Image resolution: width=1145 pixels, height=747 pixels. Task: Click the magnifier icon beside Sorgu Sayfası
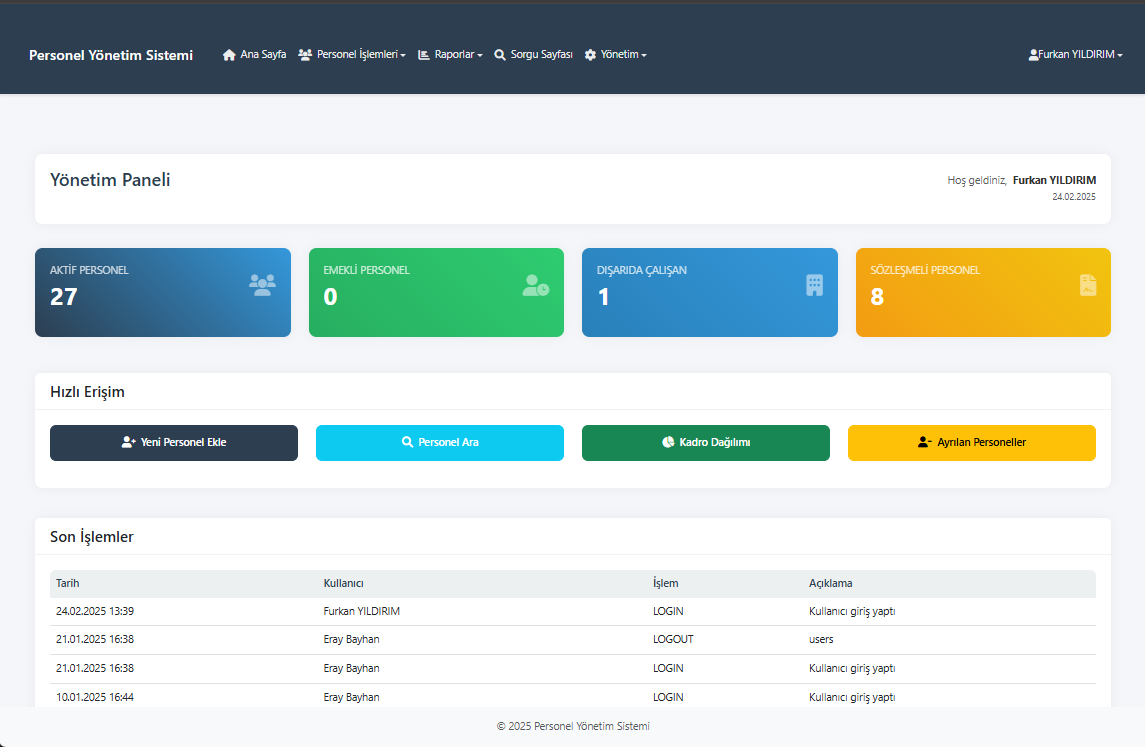coord(500,55)
